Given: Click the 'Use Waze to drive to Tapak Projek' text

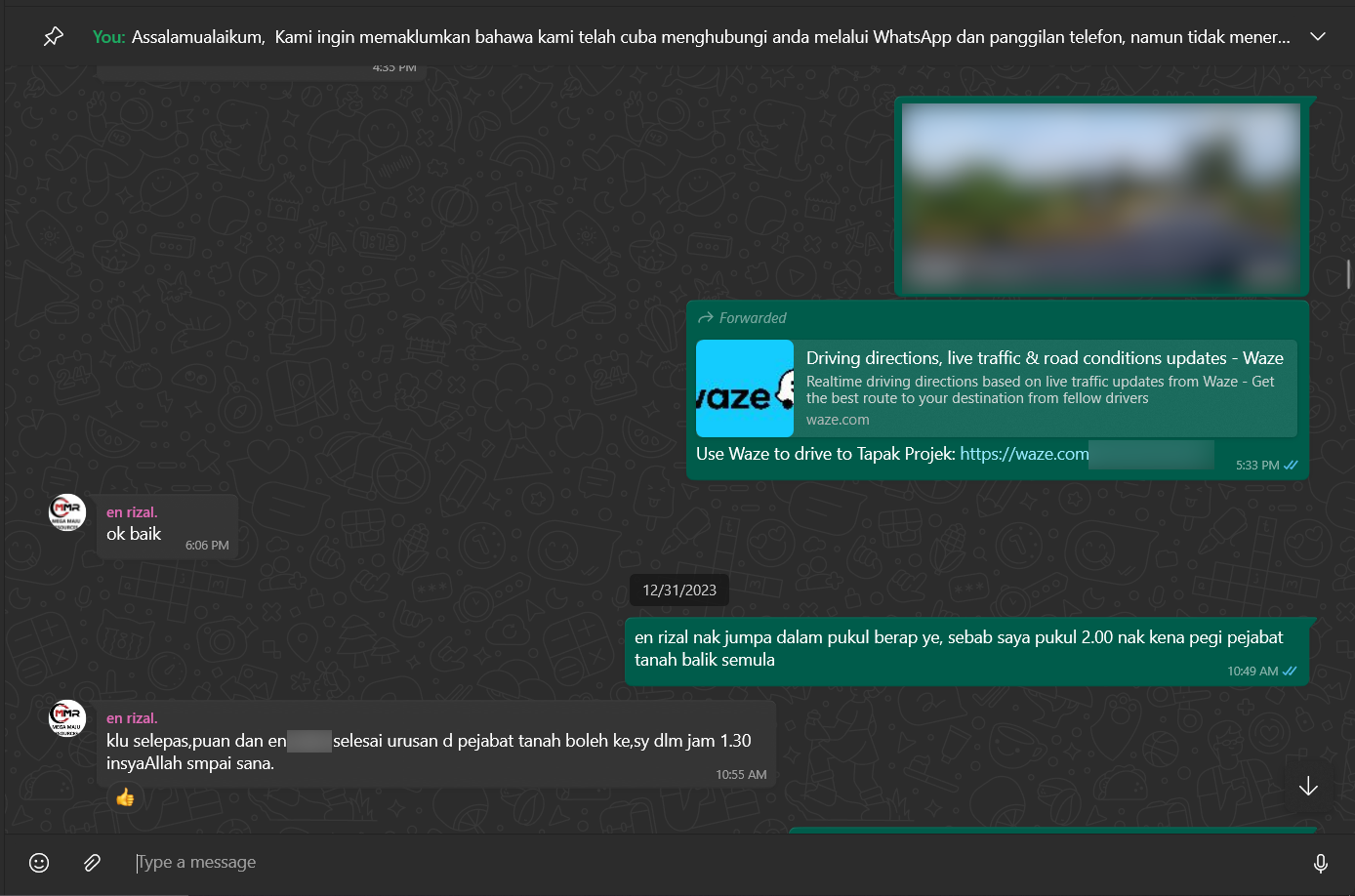Looking at the screenshot, I should (x=825, y=454).
